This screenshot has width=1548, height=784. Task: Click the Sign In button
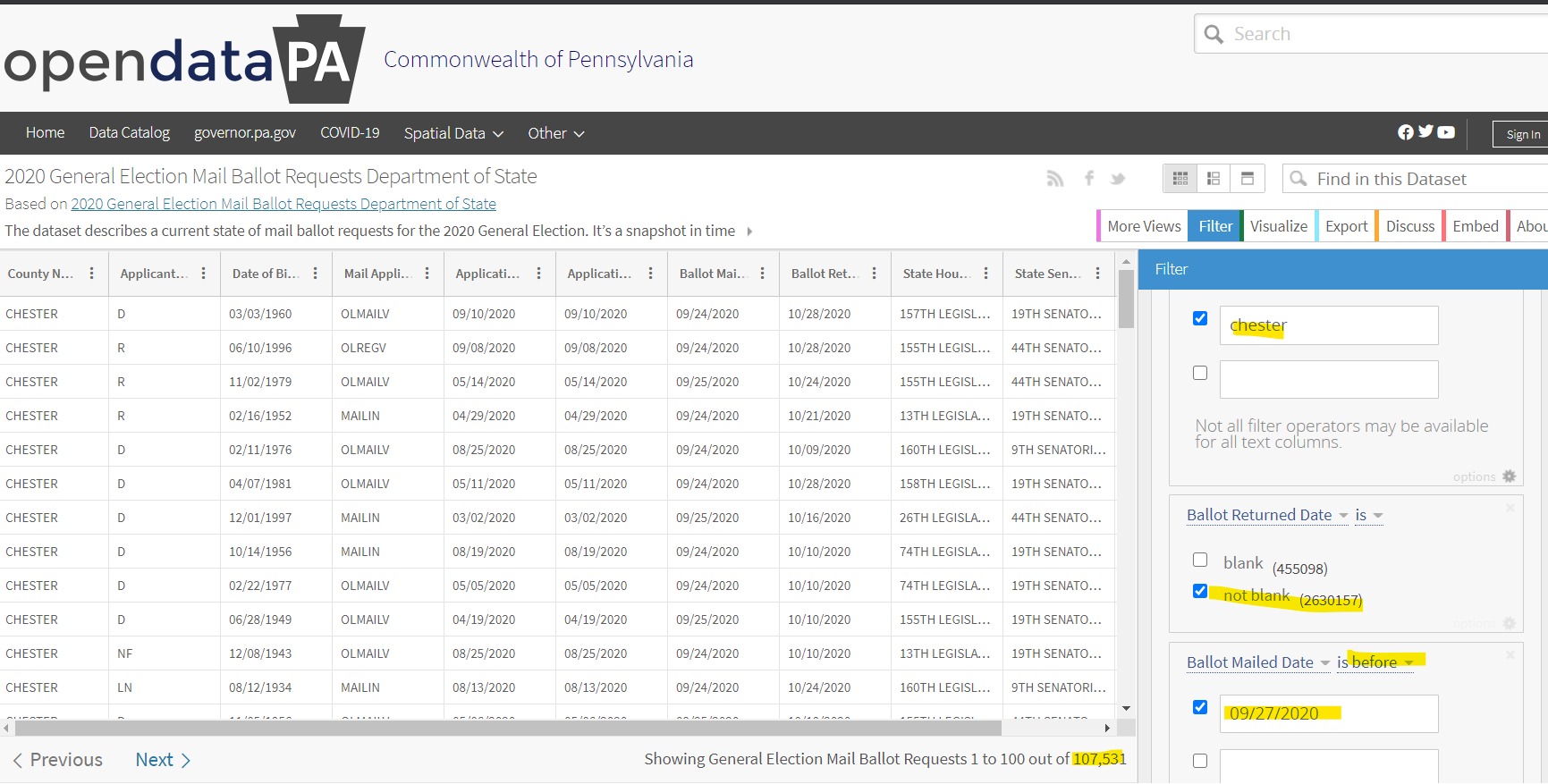pyautogui.click(x=1522, y=134)
